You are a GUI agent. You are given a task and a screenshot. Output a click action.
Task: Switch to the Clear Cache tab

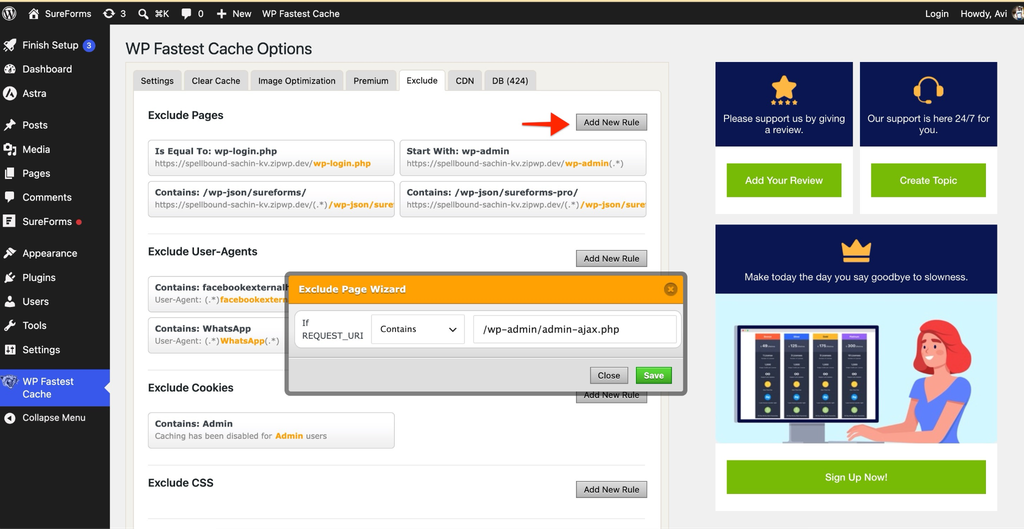216,81
